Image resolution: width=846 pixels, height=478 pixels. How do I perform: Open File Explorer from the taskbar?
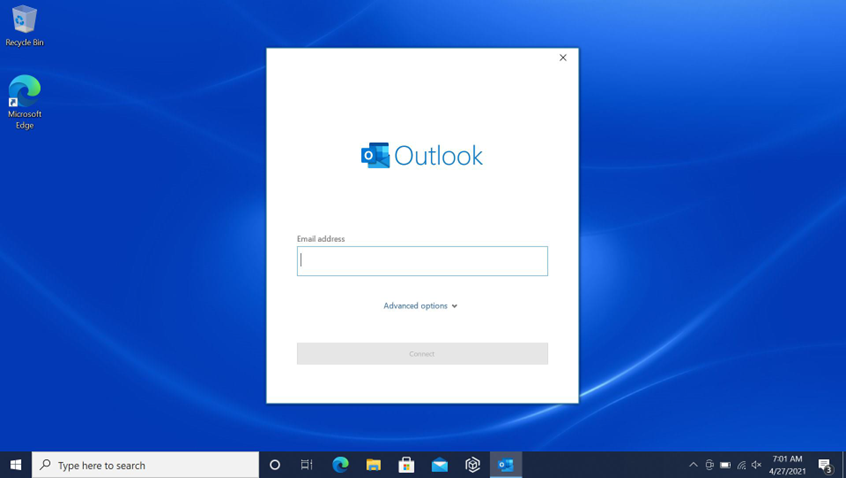[373, 465]
